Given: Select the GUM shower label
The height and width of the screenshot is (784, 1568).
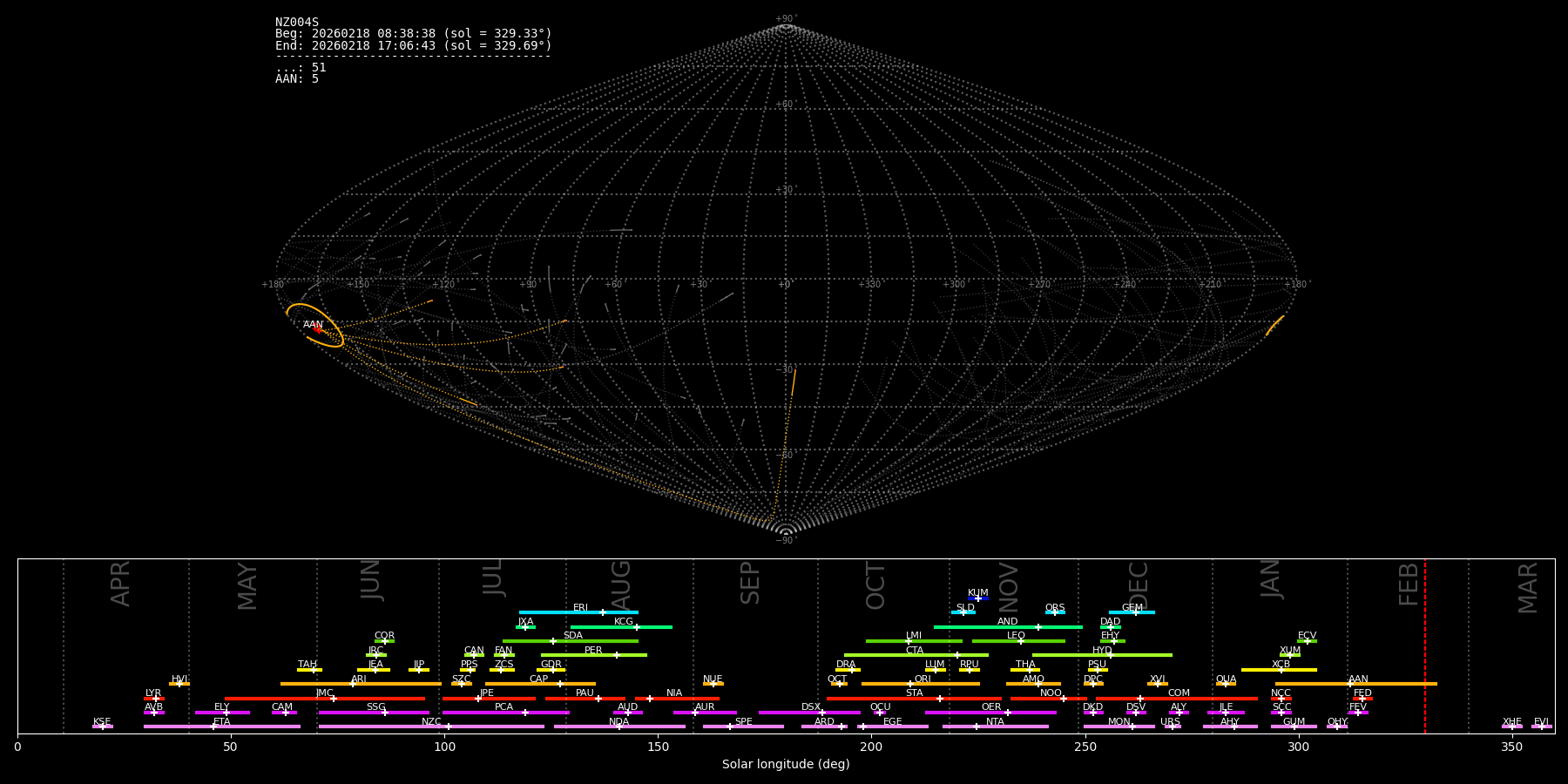Looking at the screenshot, I should click(1294, 722).
